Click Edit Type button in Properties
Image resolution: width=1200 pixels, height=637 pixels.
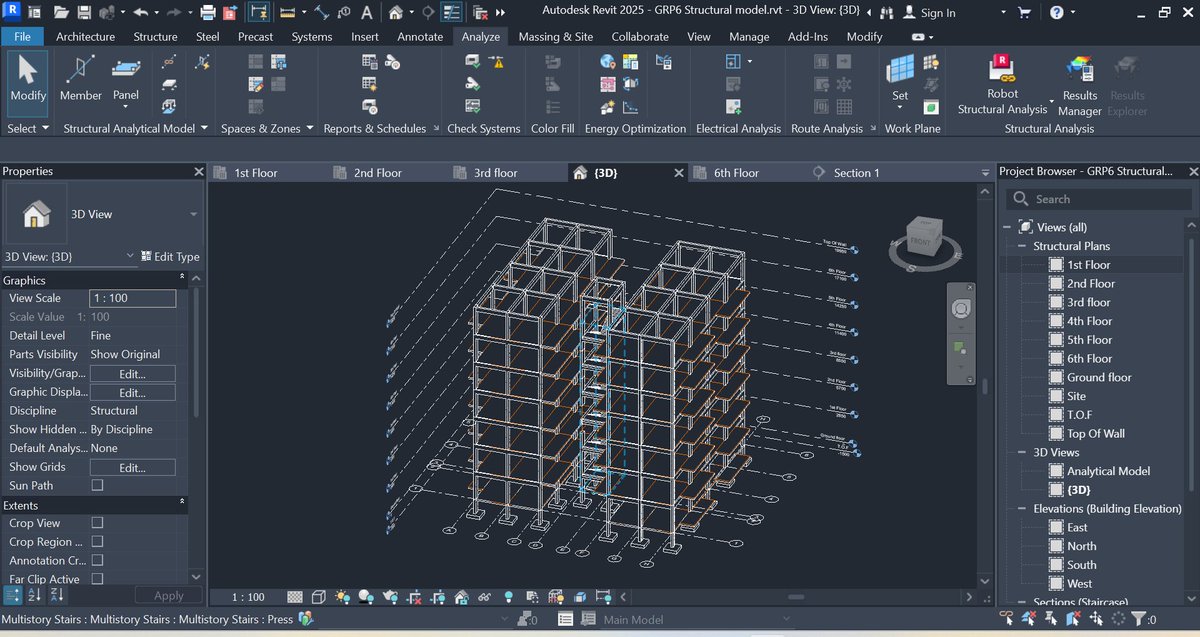[x=170, y=257]
